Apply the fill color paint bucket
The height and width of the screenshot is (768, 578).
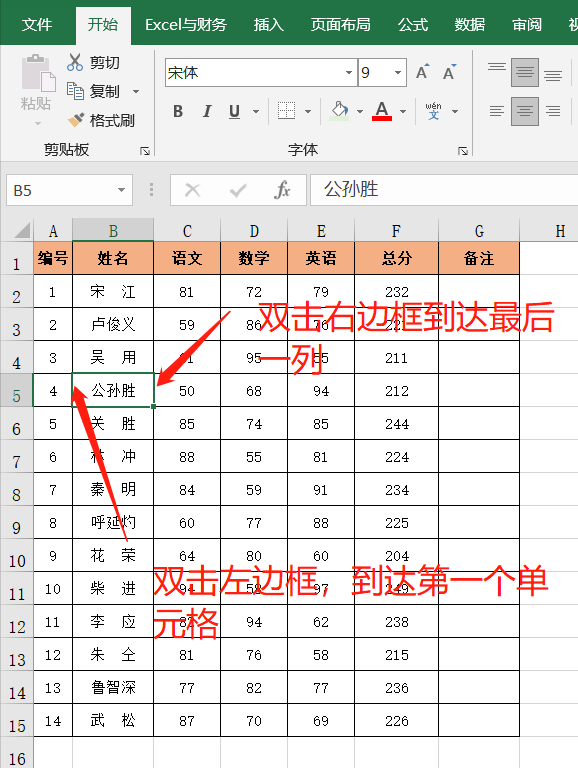click(339, 111)
